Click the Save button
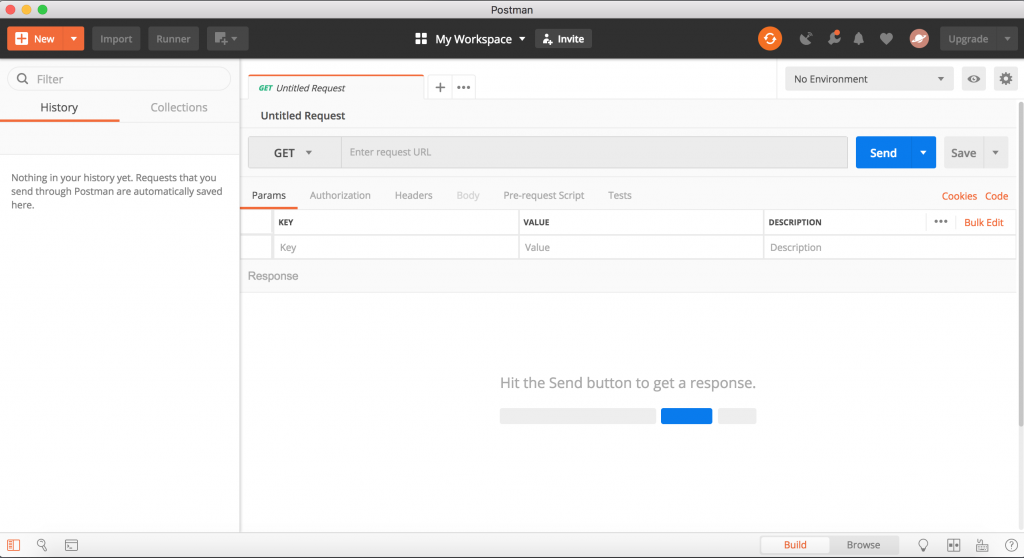This screenshot has width=1024, height=558. click(x=963, y=153)
